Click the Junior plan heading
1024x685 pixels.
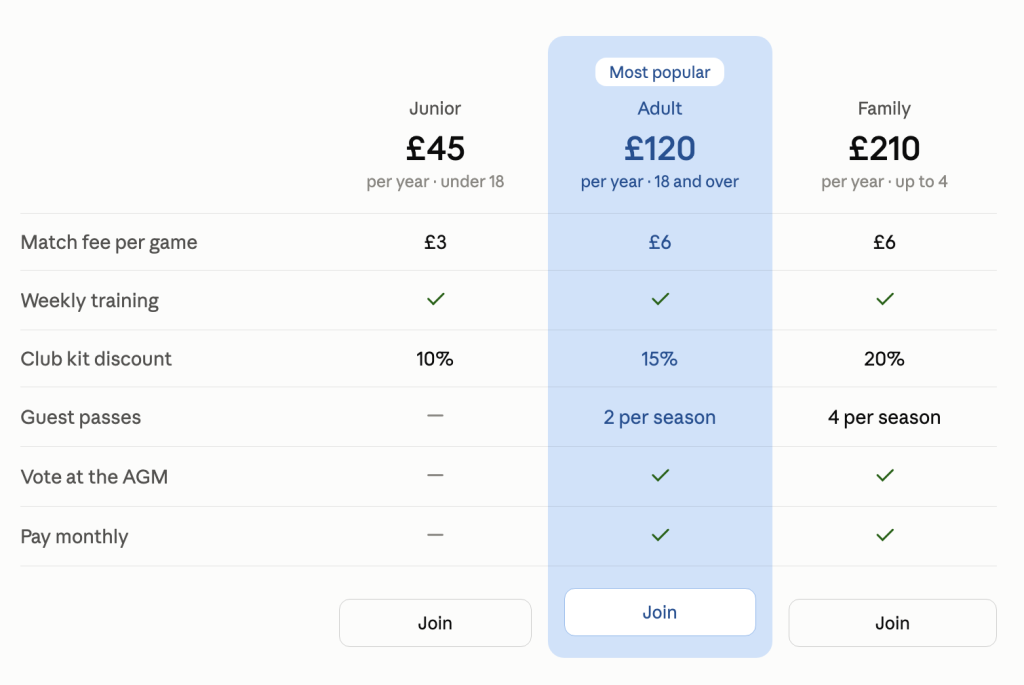pyautogui.click(x=435, y=108)
